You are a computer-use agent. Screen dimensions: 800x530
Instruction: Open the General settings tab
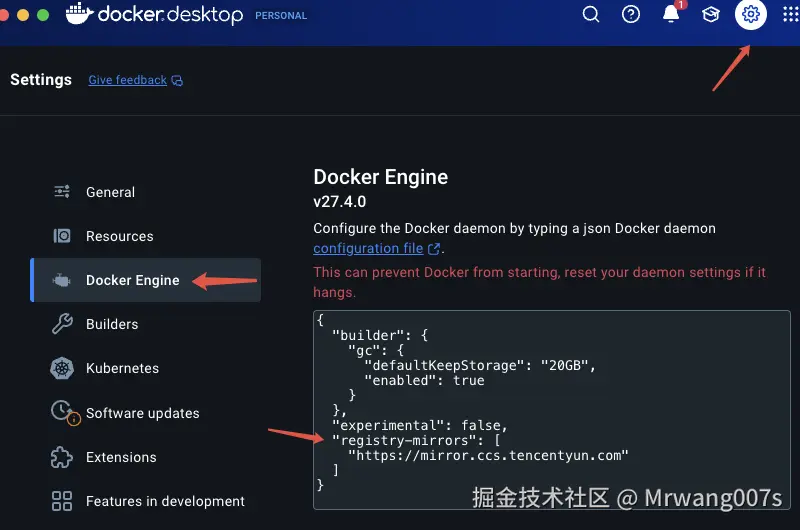[145, 192]
